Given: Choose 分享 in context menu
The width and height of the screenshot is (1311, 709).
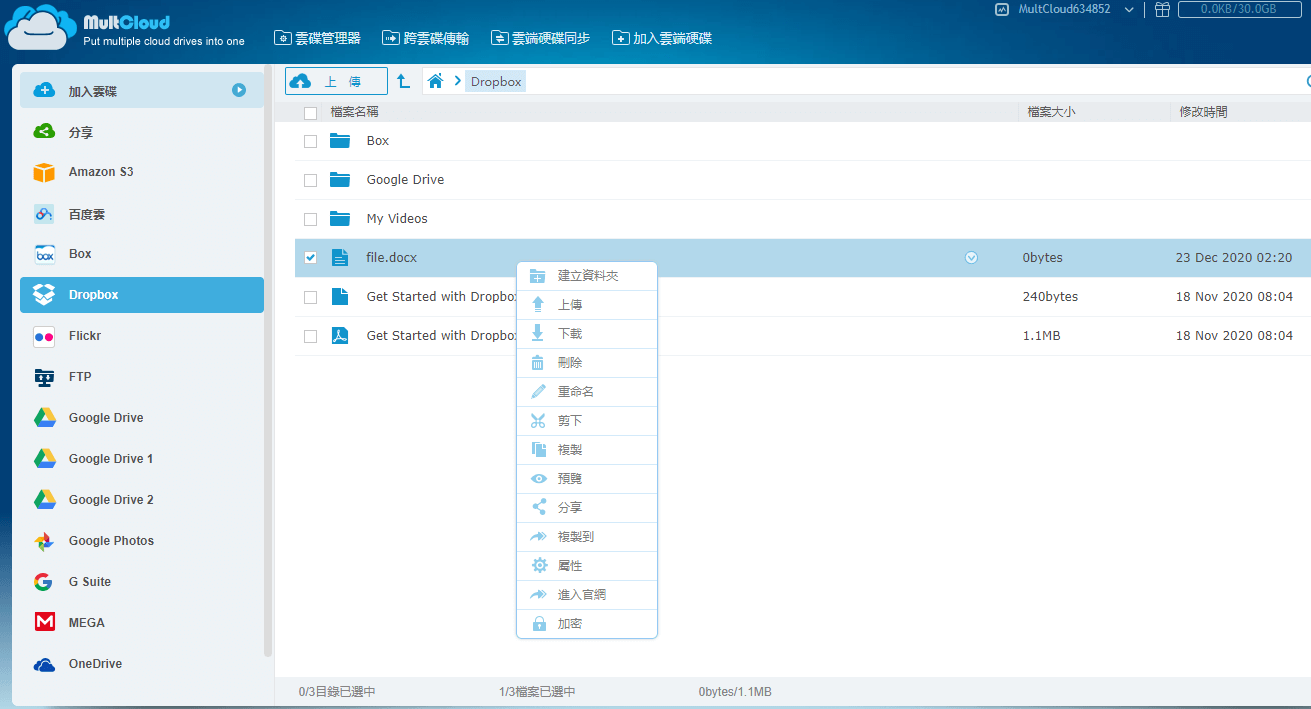Looking at the screenshot, I should pyautogui.click(x=587, y=508).
